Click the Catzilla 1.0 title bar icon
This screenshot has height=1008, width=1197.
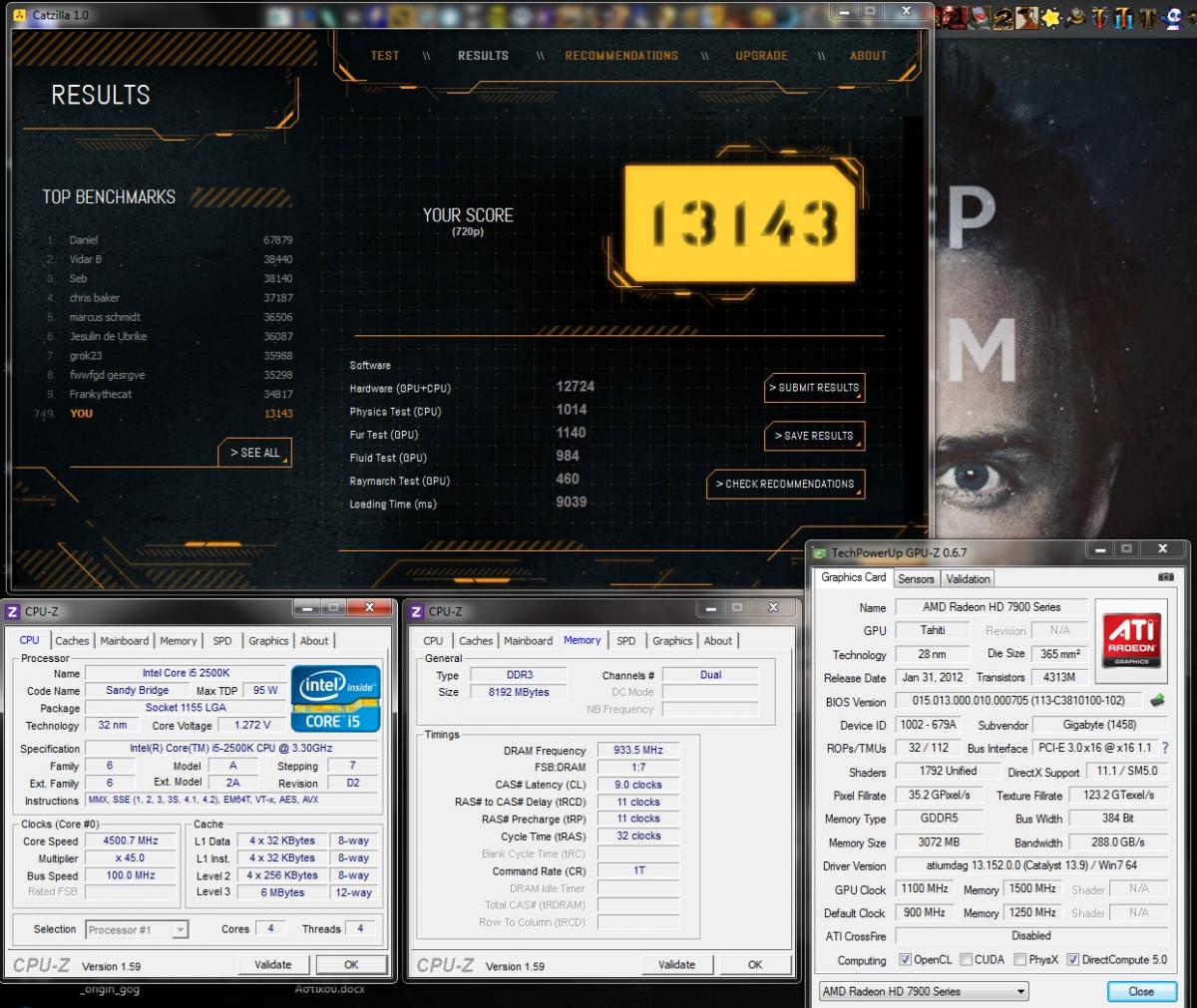point(22,15)
